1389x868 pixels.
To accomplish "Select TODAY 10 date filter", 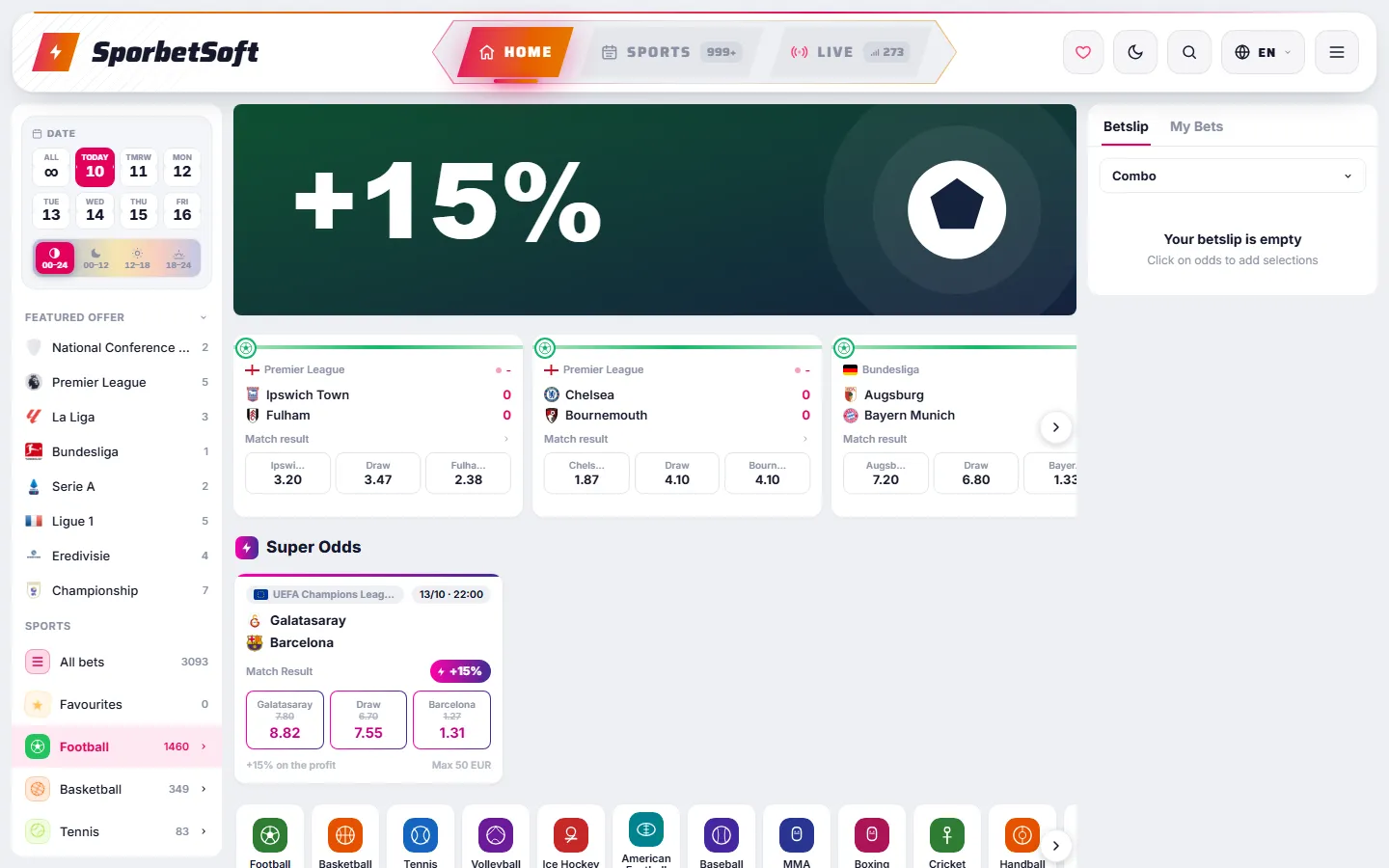I will coord(95,167).
